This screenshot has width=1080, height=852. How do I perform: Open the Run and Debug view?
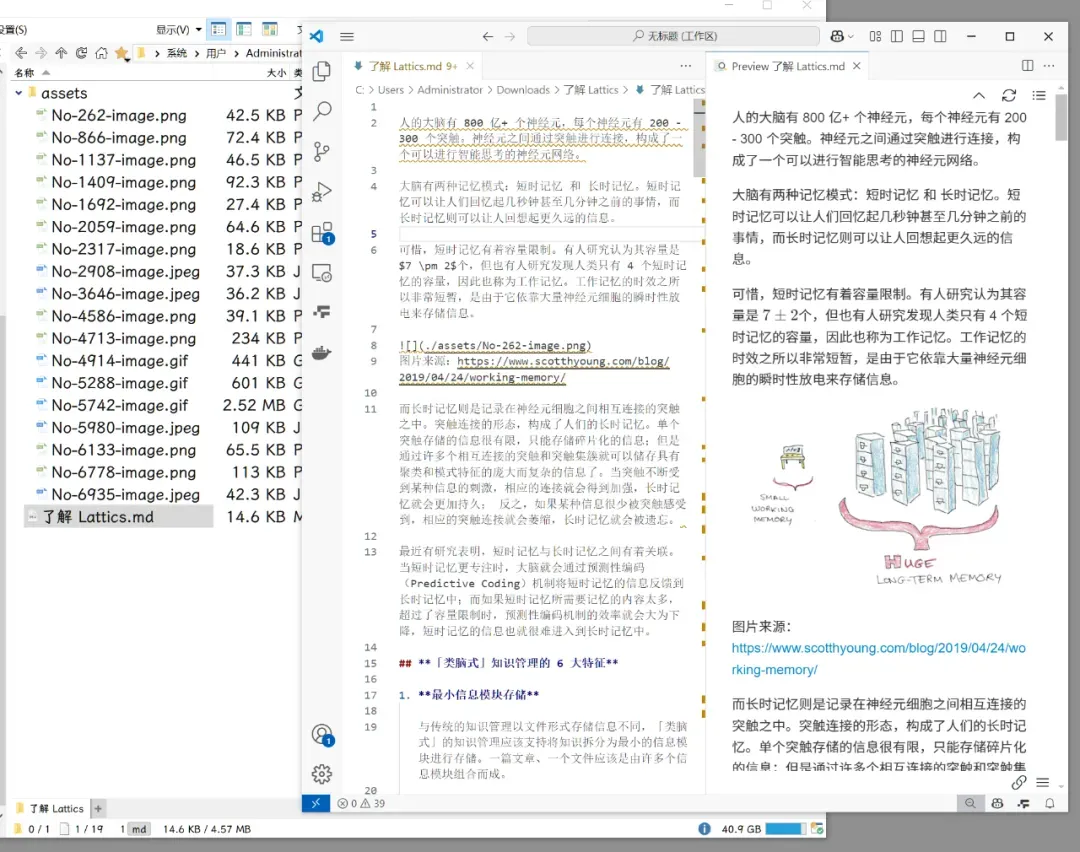click(x=322, y=192)
